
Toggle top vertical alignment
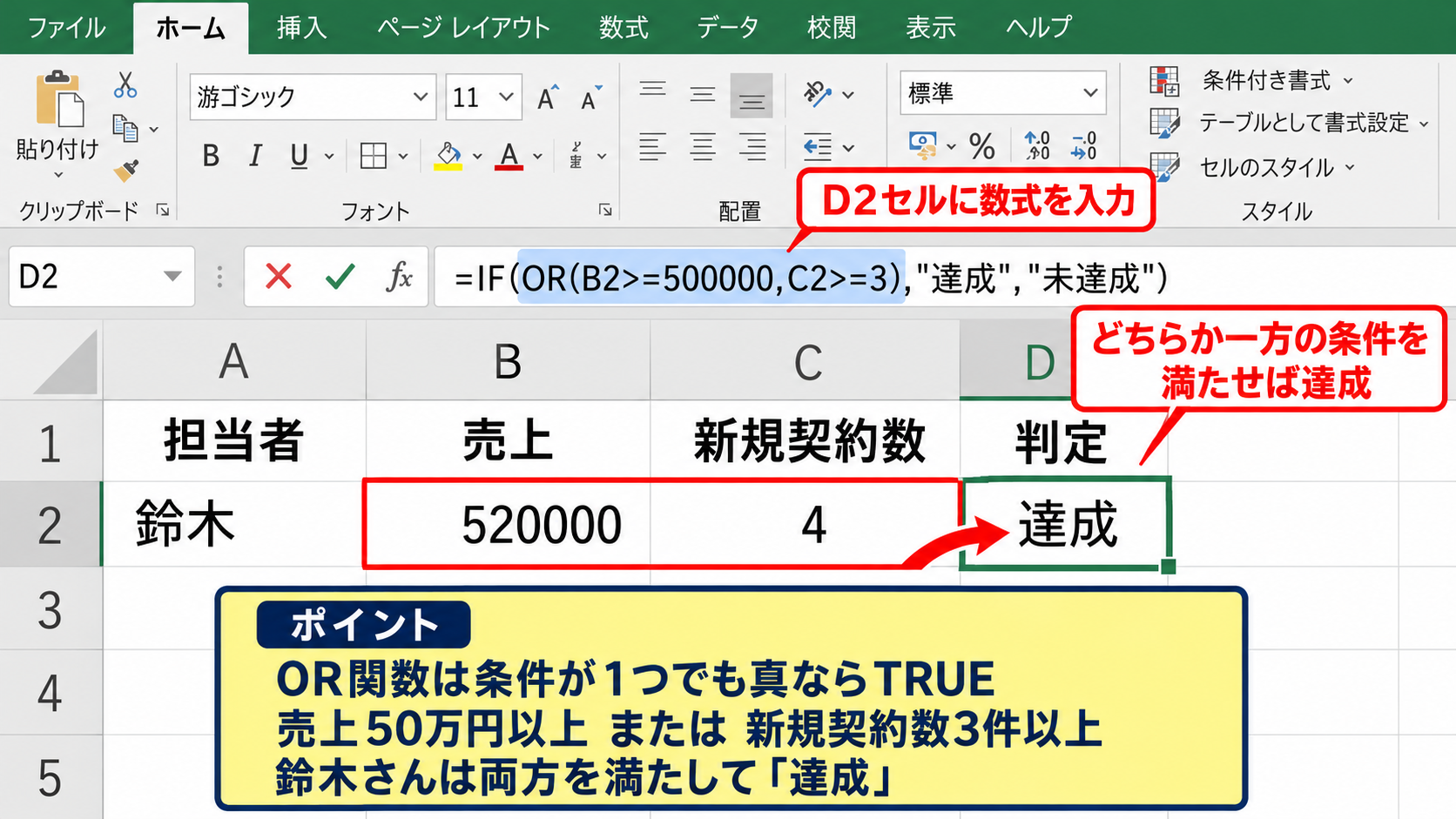coord(653,94)
